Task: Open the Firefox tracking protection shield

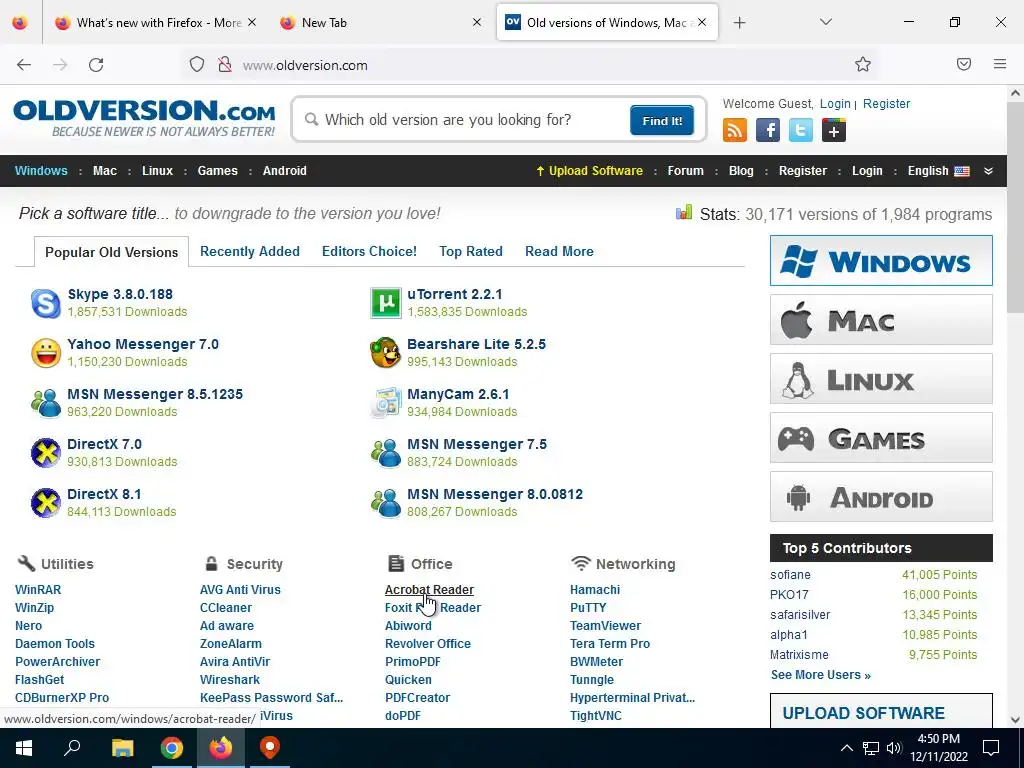Action: [x=197, y=65]
